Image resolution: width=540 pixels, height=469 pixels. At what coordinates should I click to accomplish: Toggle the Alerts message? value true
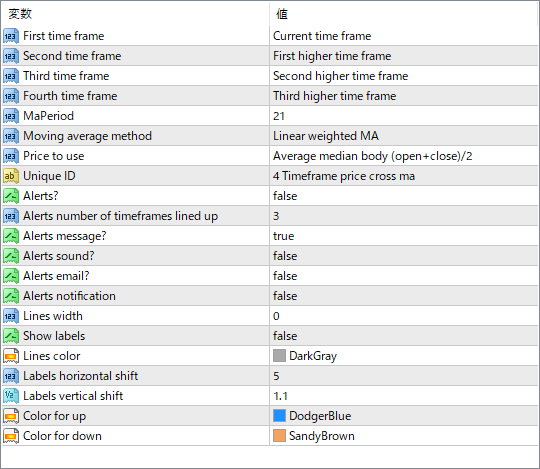pos(404,236)
